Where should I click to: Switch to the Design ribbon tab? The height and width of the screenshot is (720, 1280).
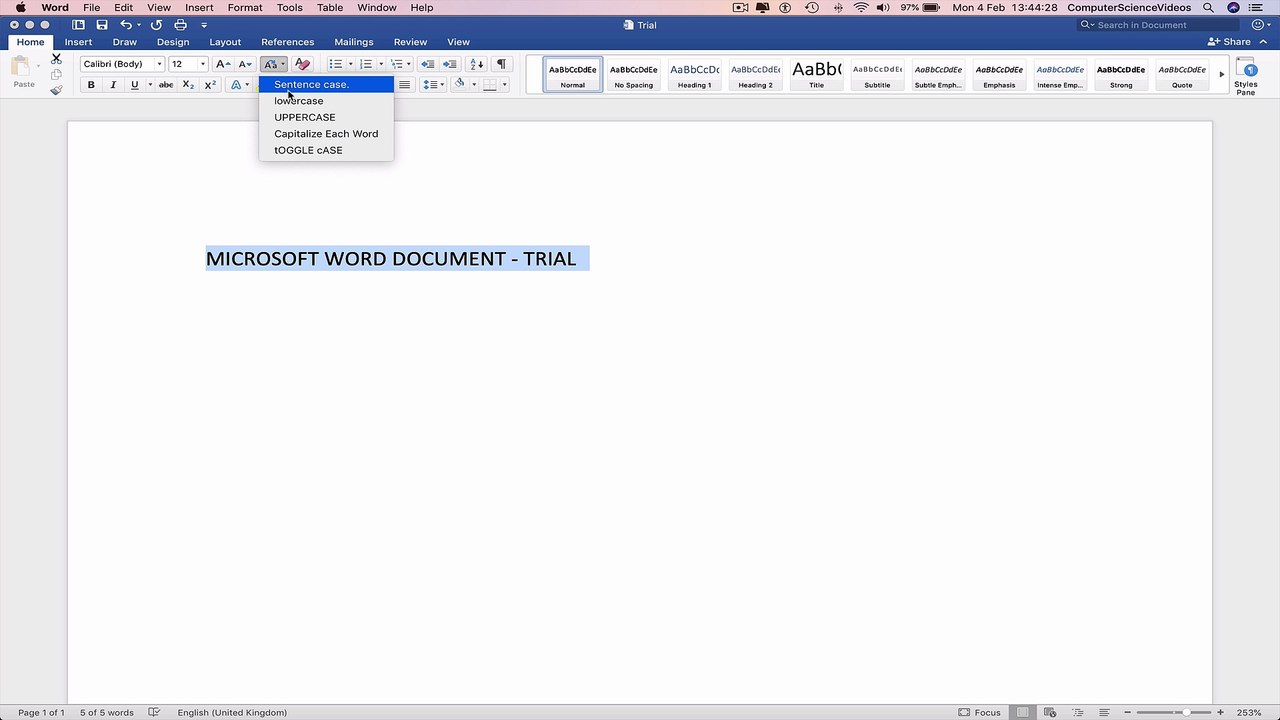(x=173, y=42)
